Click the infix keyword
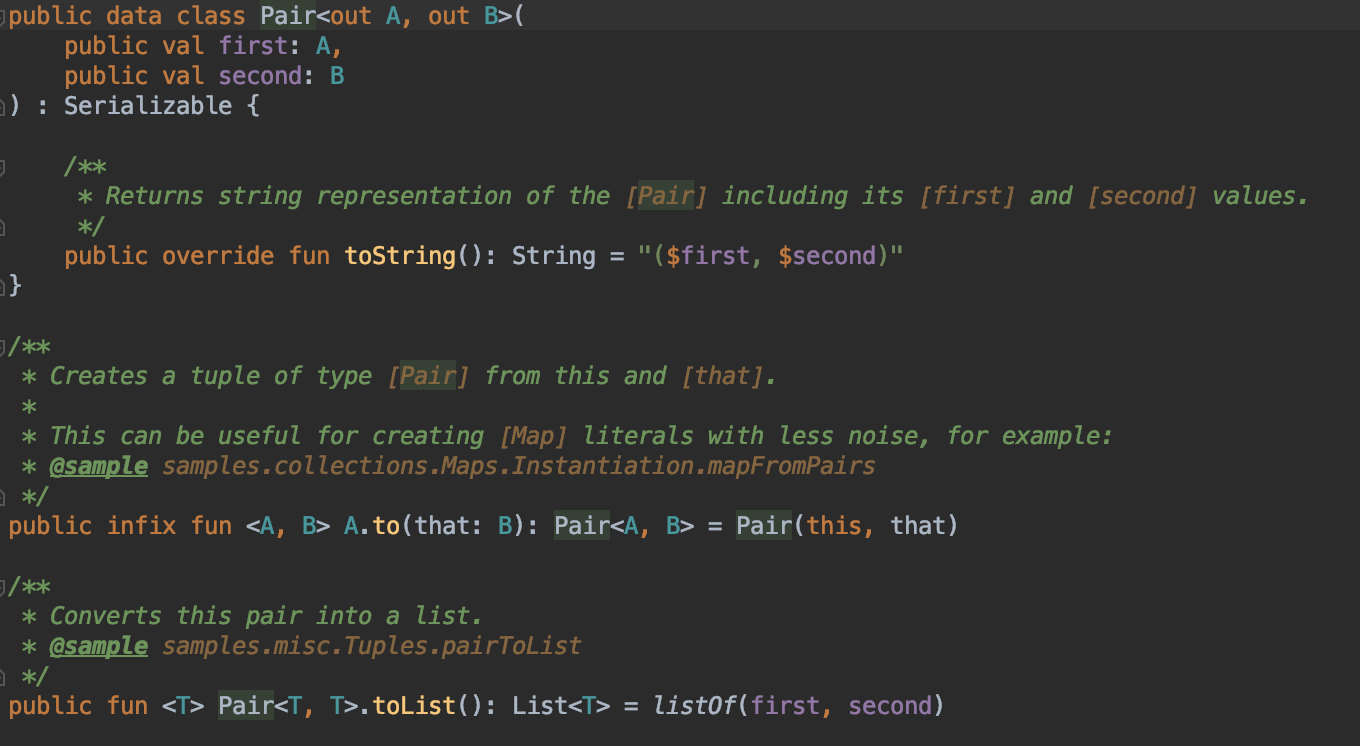 [x=141, y=526]
